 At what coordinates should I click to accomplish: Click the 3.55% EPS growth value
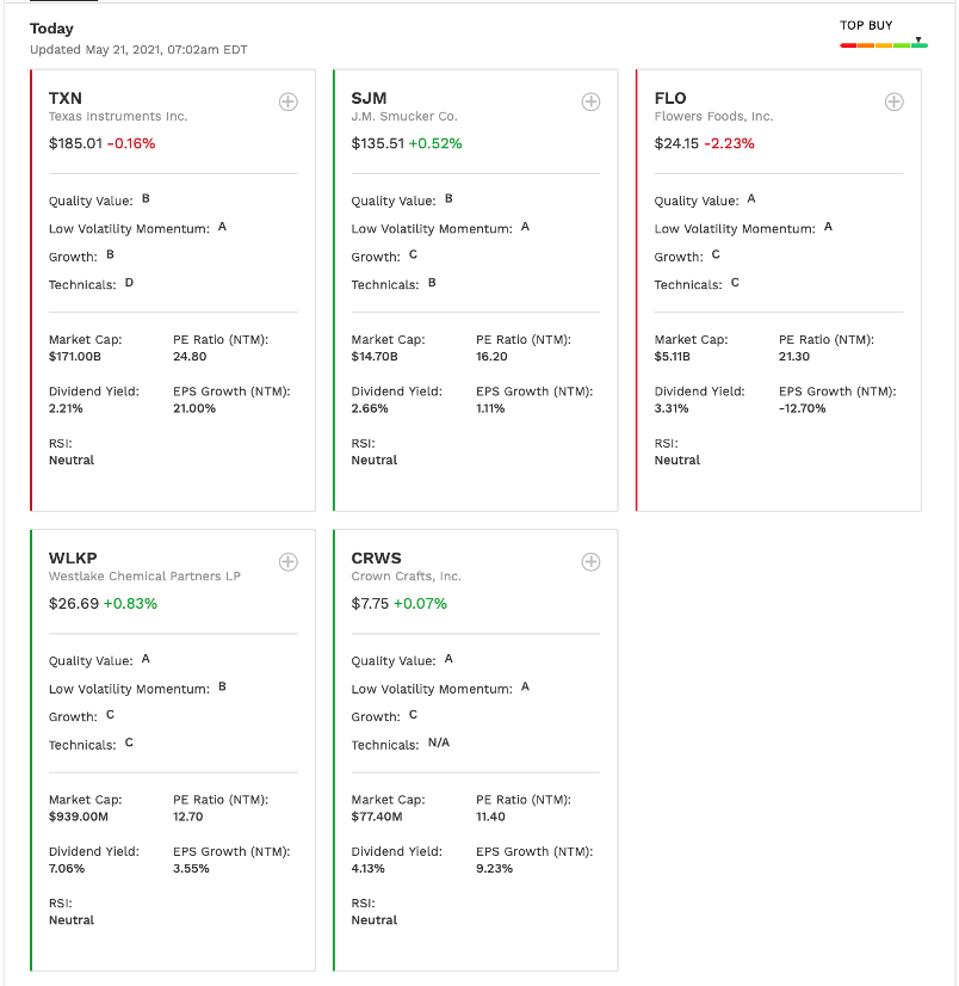(x=191, y=869)
